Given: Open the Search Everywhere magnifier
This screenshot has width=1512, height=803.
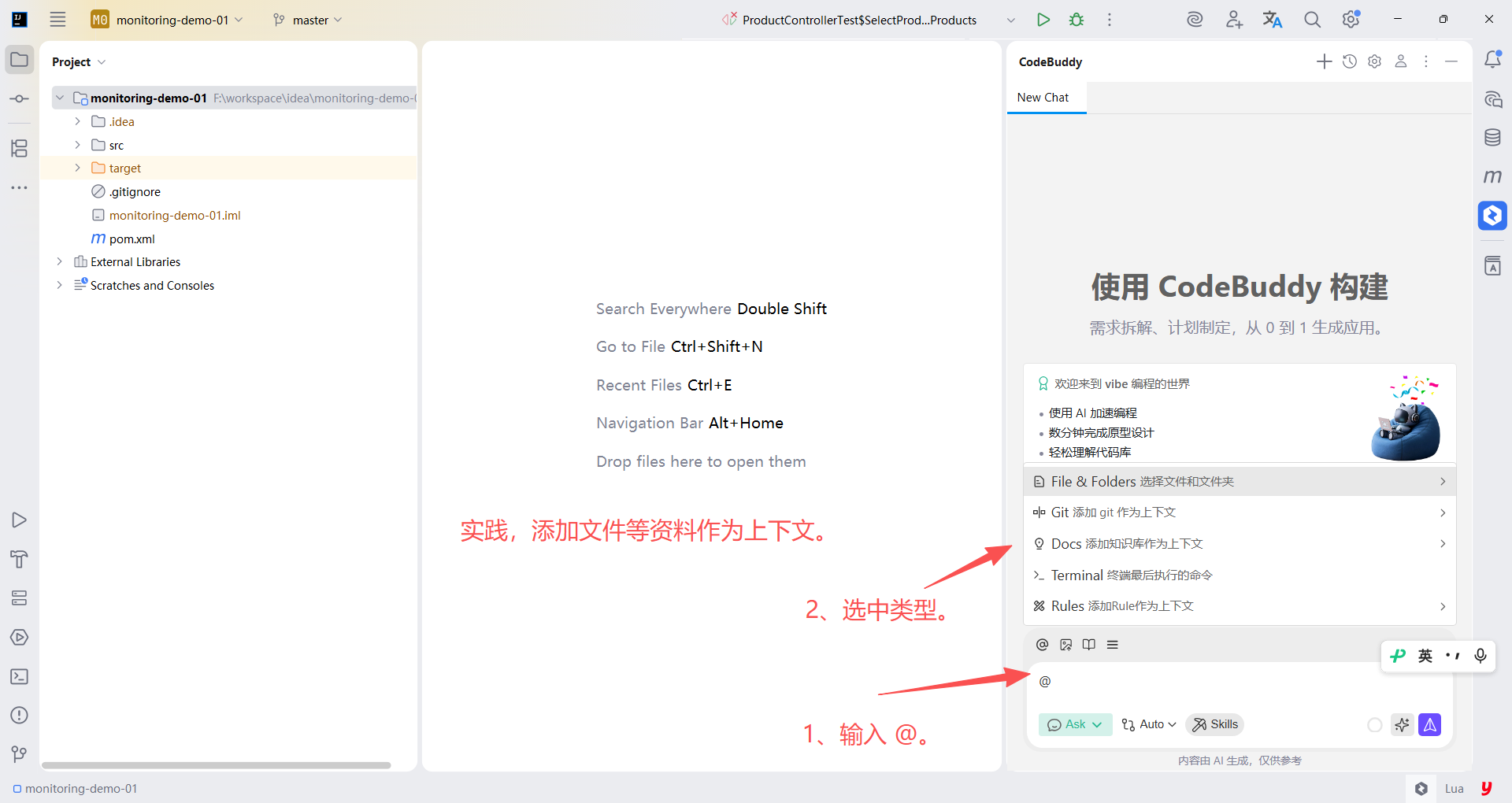Looking at the screenshot, I should [1312, 20].
